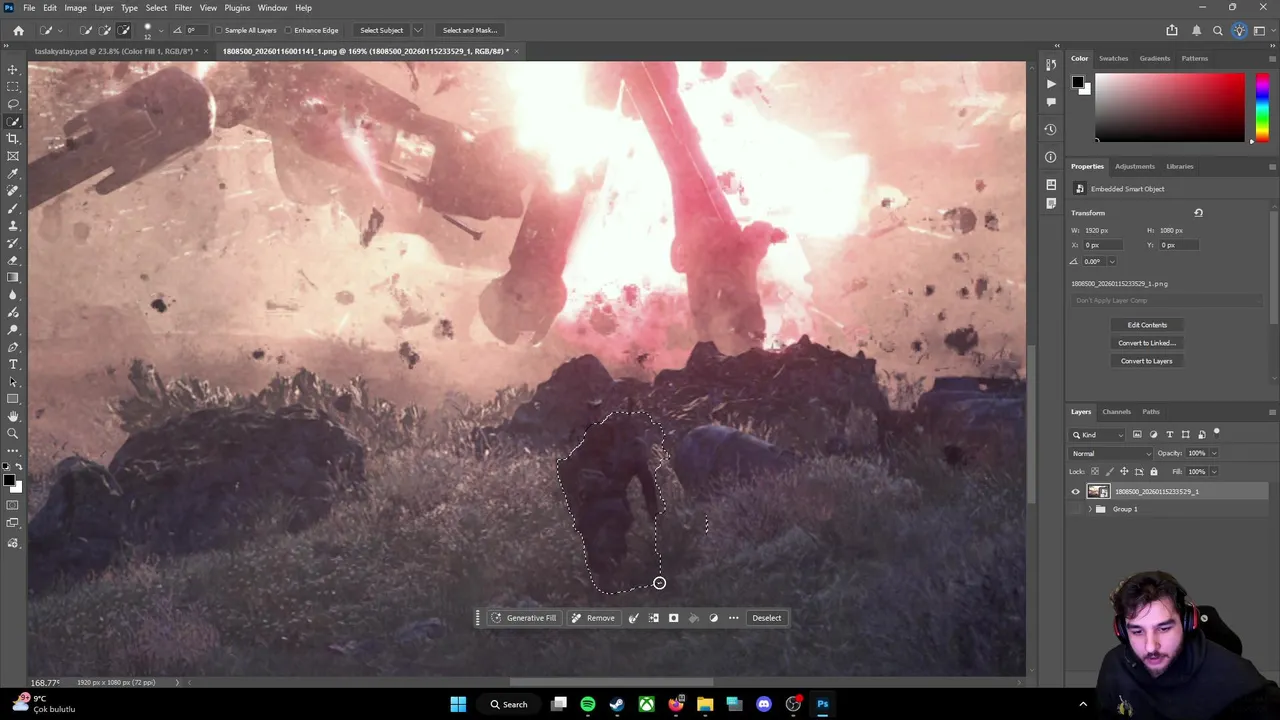The image size is (1280, 720).
Task: Choose Add to selection mode
Action: (105, 30)
